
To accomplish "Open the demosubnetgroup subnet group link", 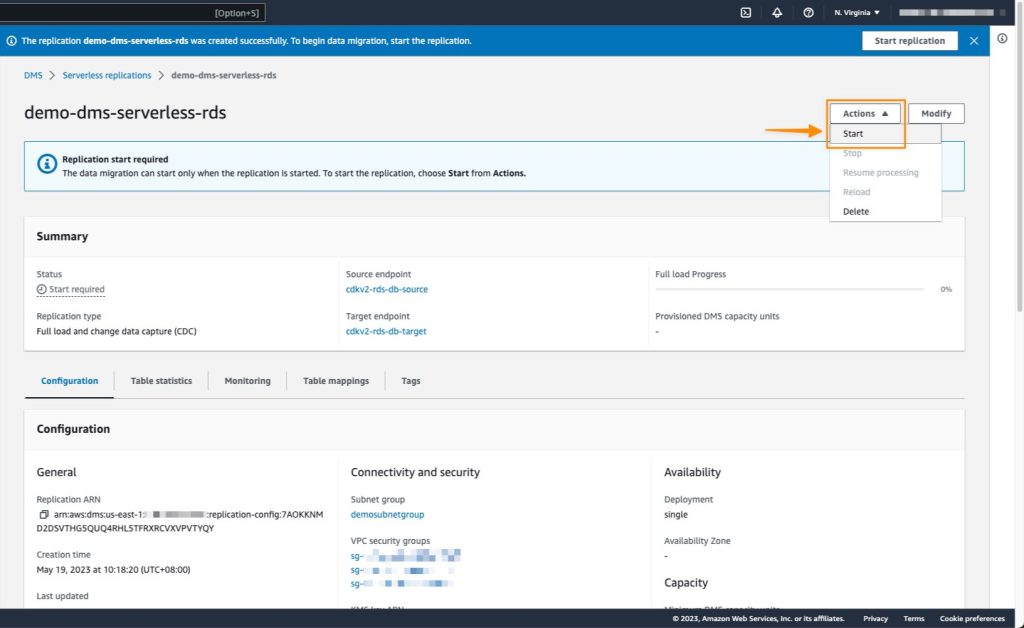I will click(x=387, y=514).
